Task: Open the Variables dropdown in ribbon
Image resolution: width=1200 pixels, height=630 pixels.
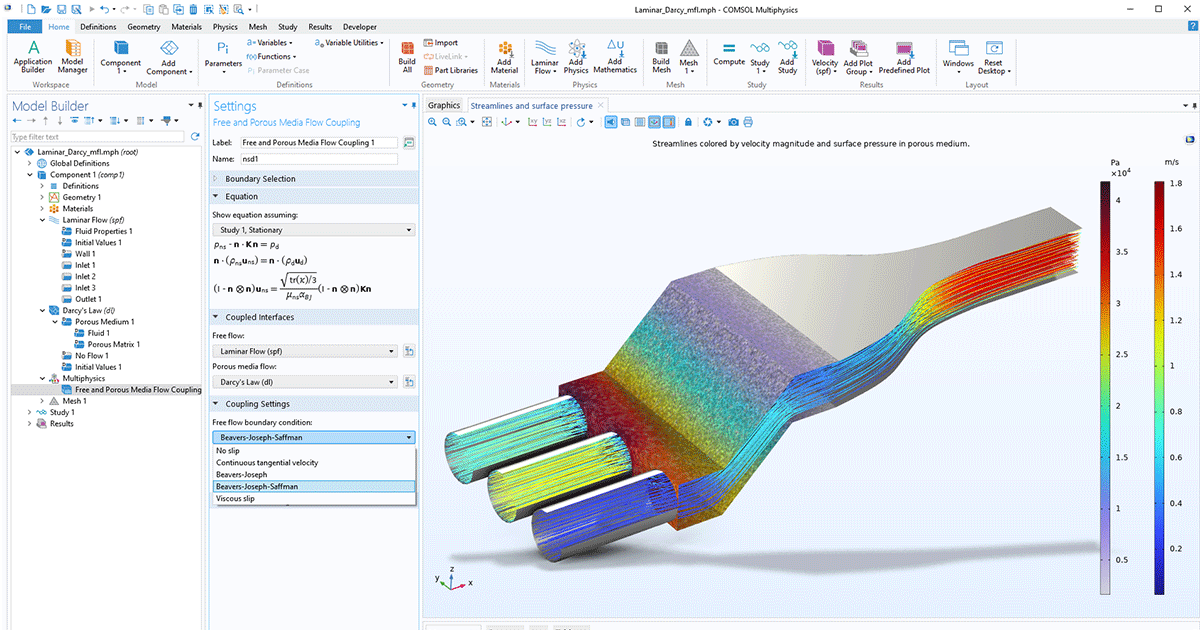Action: [272, 43]
